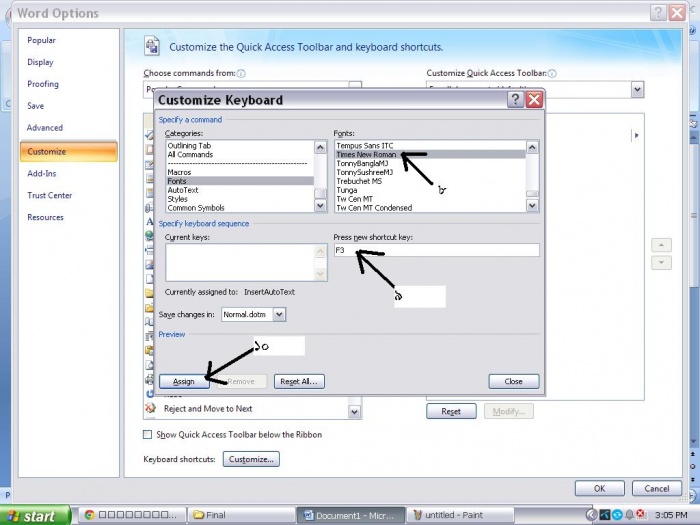Select Times New Roman font
The width and height of the screenshot is (700, 525).
[430, 154]
